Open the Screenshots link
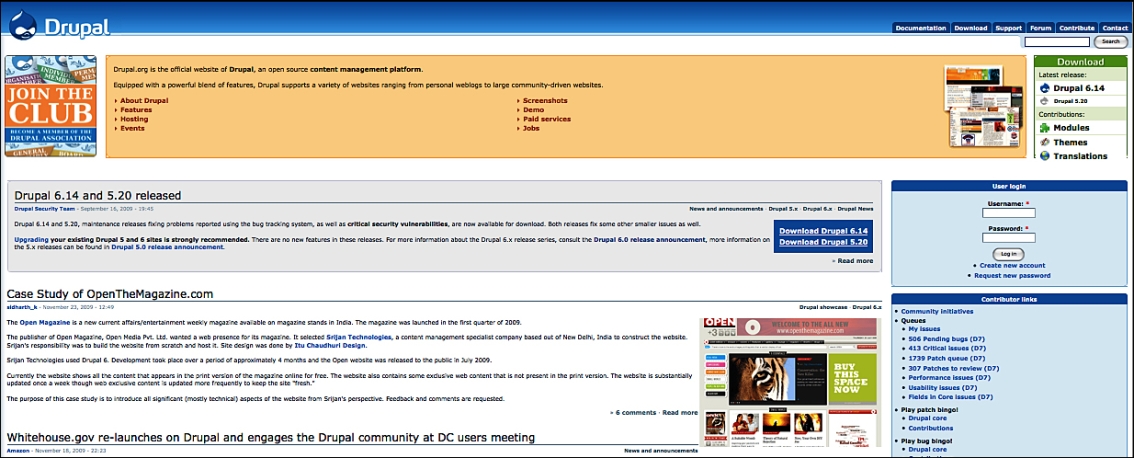This screenshot has height=458, width=1134. click(x=545, y=101)
